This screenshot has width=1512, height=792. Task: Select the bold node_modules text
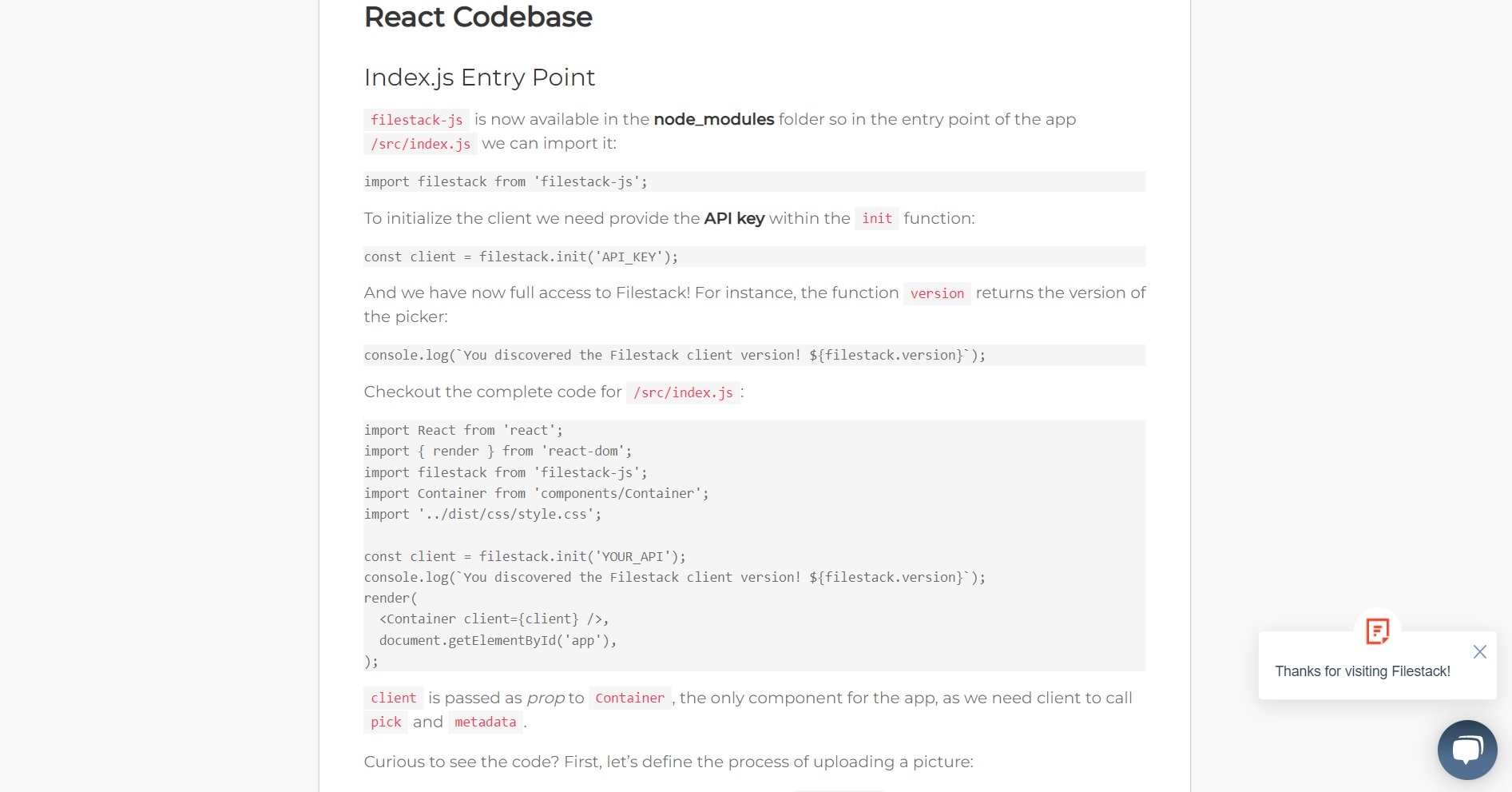[x=713, y=119]
